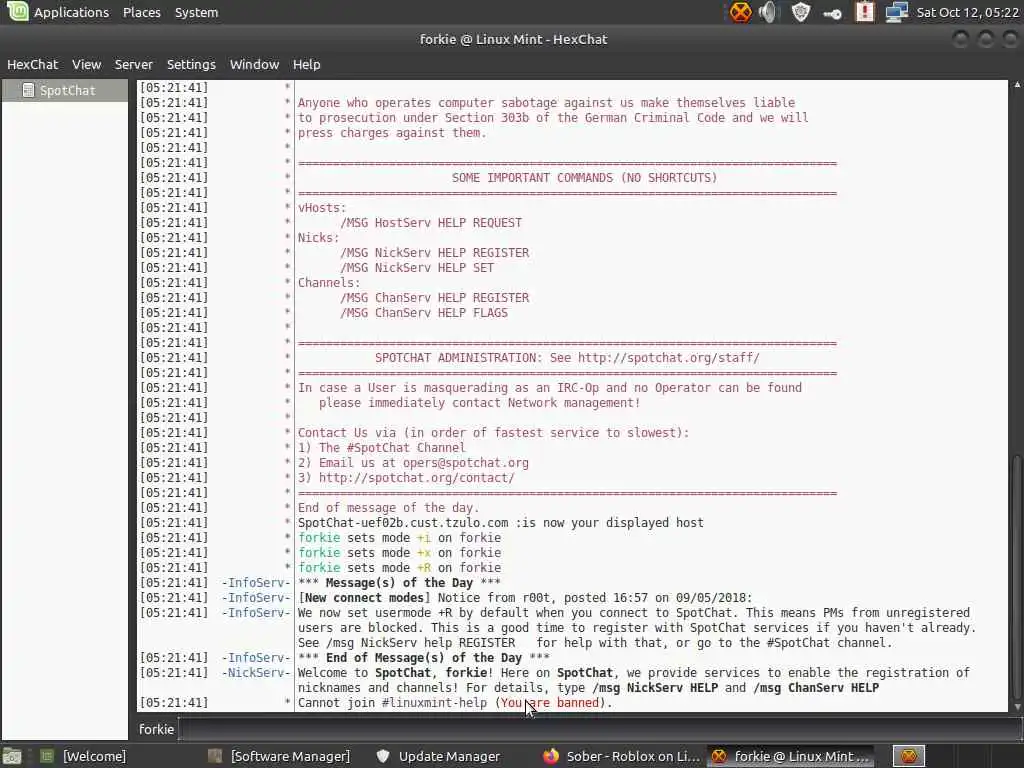Click 'SOME IMPORTANT COMMANDS (NO SHORTCUTS)' heading

click(x=584, y=178)
